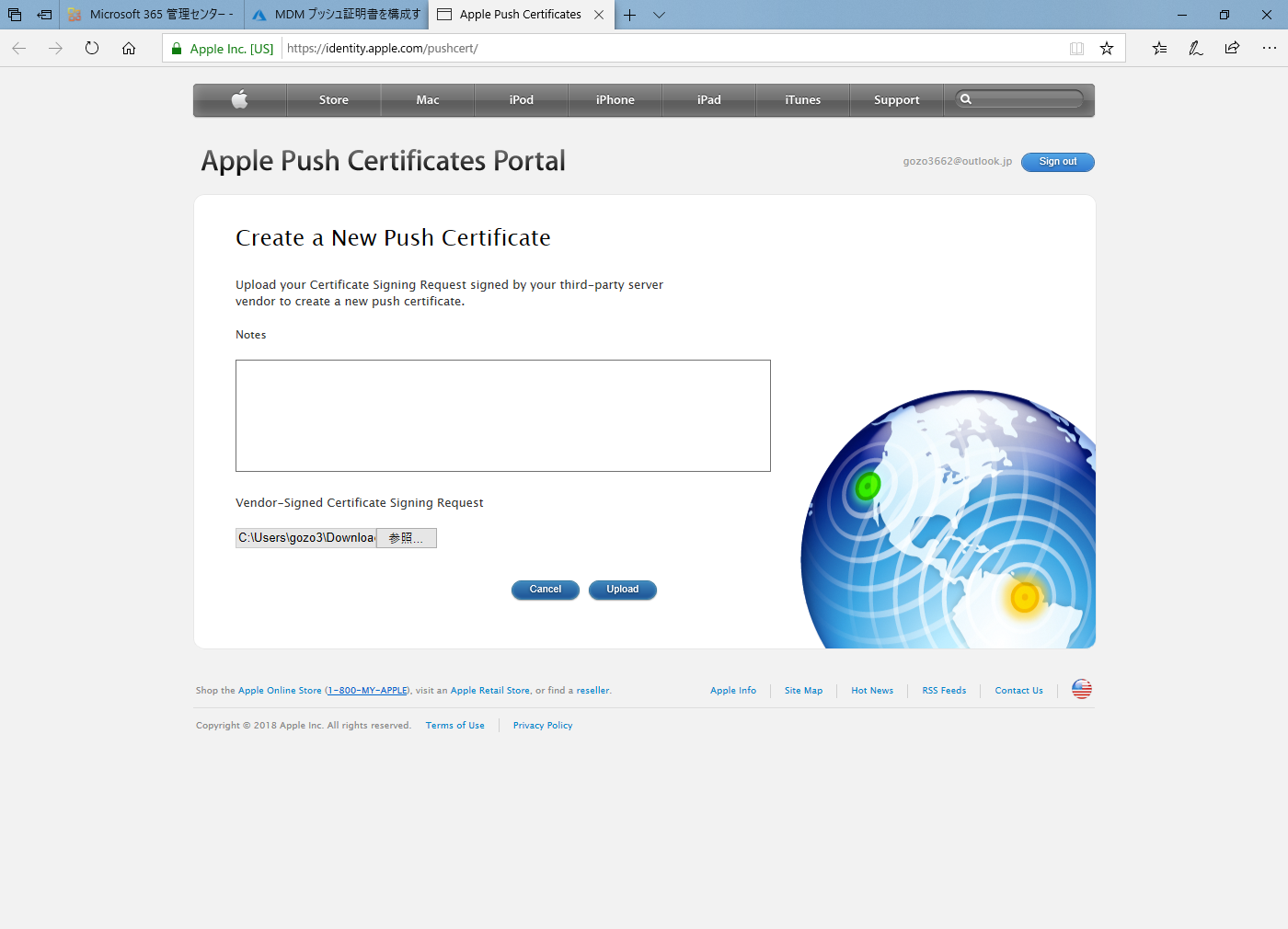Open the Privacy Policy link
This screenshot has height=929, width=1288.
click(x=543, y=726)
